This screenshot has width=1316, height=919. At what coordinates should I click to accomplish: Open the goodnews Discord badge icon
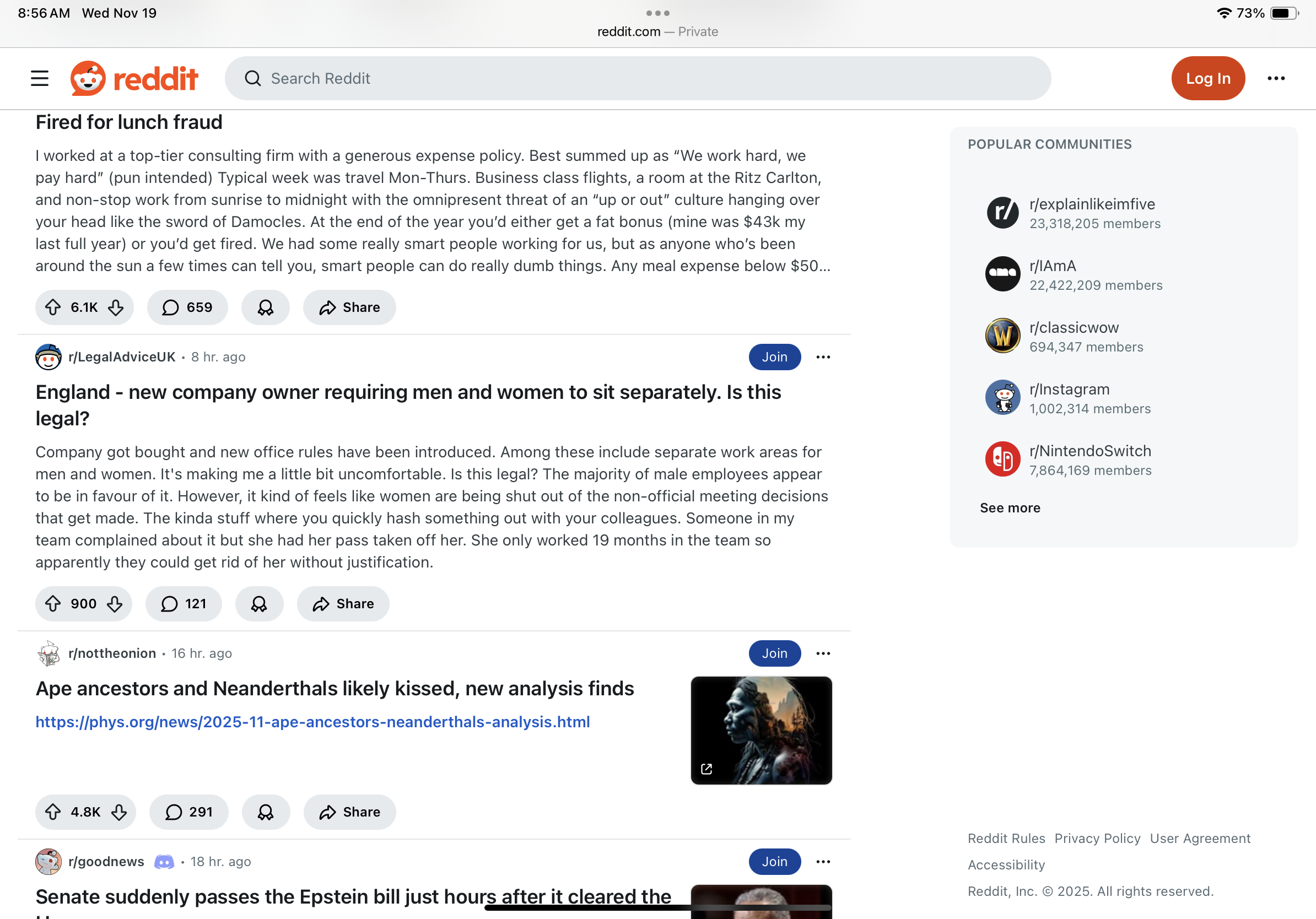[x=164, y=862]
